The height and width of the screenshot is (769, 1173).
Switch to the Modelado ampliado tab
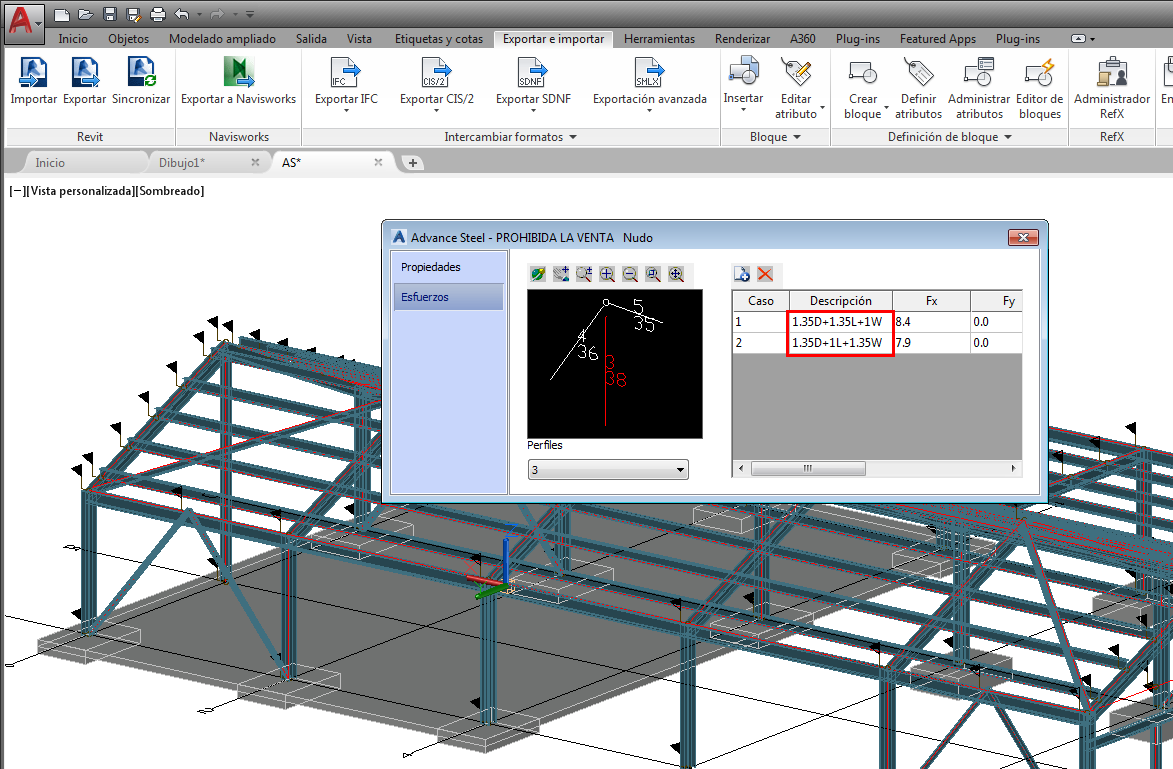222,39
